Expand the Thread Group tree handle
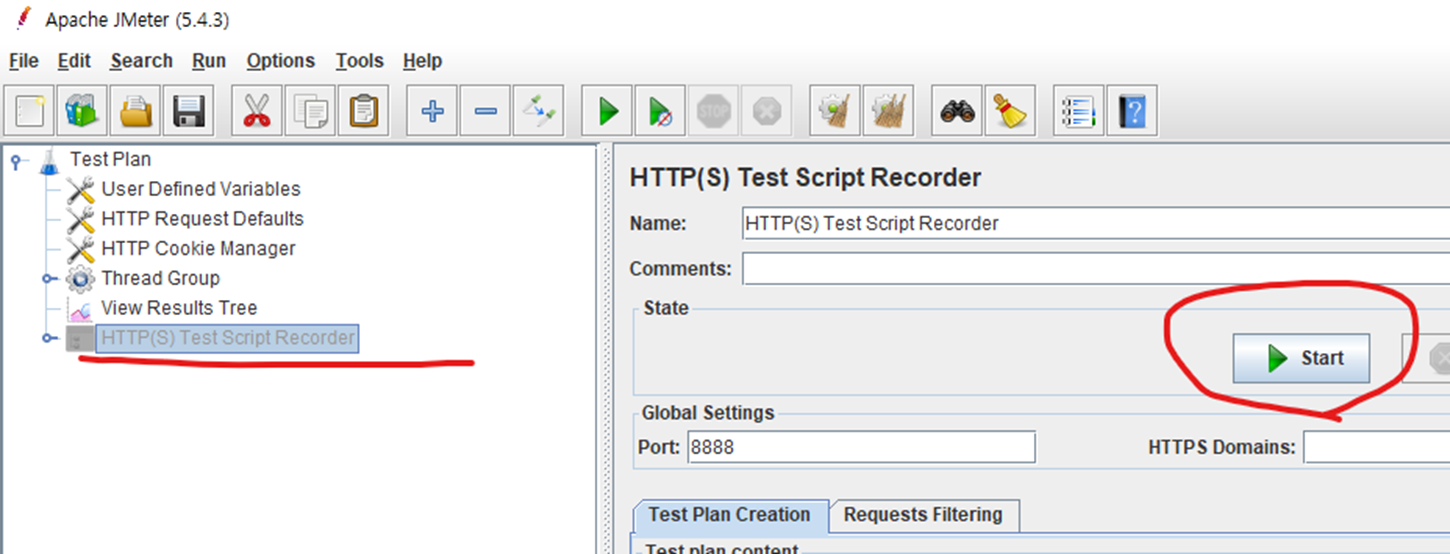This screenshot has height=554, width=1450. coord(49,279)
